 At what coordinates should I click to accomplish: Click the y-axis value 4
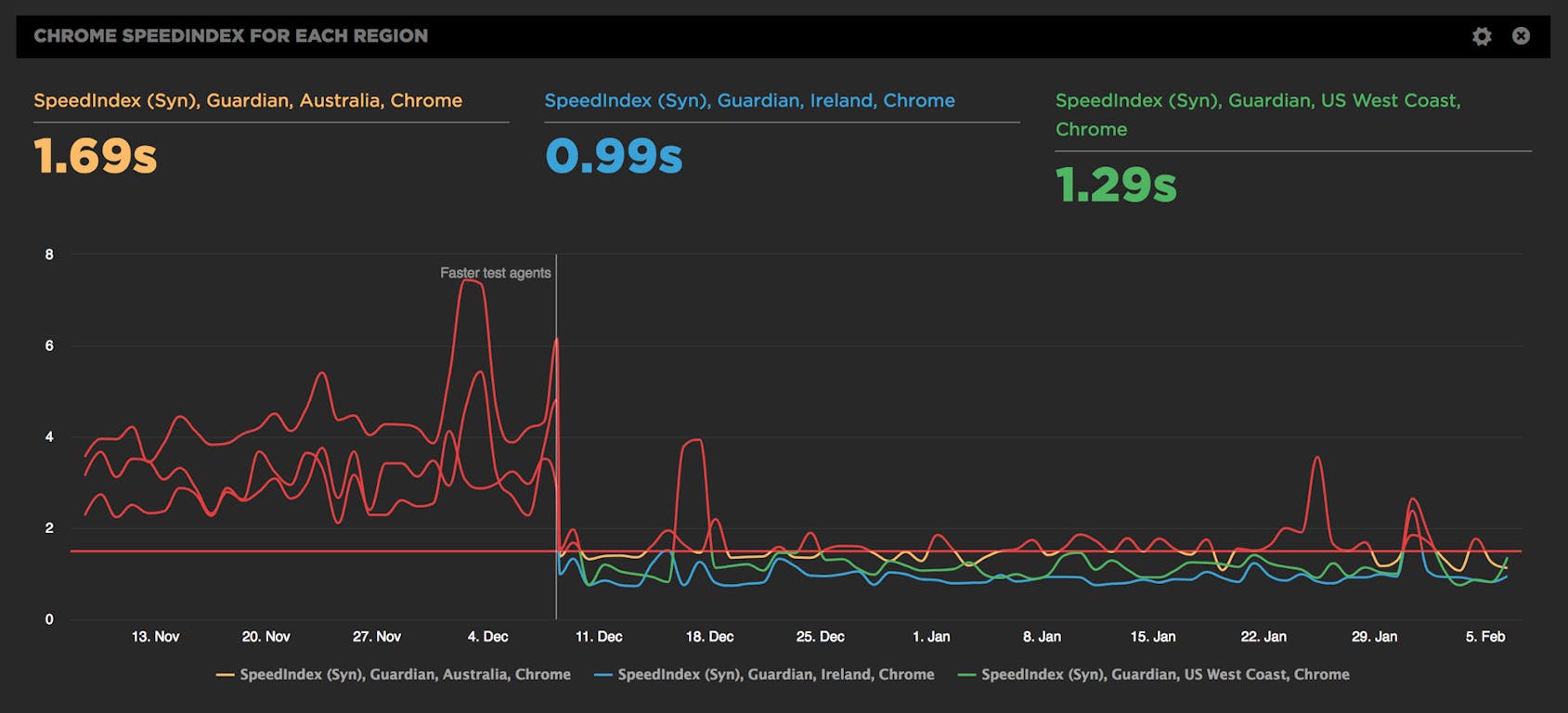coord(49,436)
